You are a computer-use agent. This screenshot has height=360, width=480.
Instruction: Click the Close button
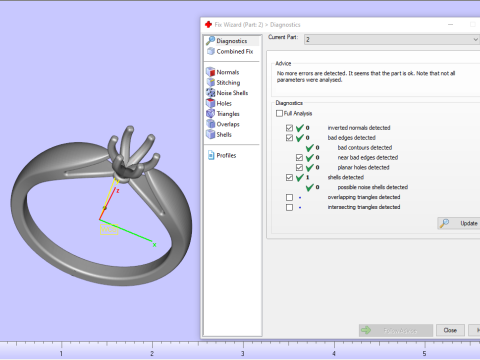coord(450,330)
